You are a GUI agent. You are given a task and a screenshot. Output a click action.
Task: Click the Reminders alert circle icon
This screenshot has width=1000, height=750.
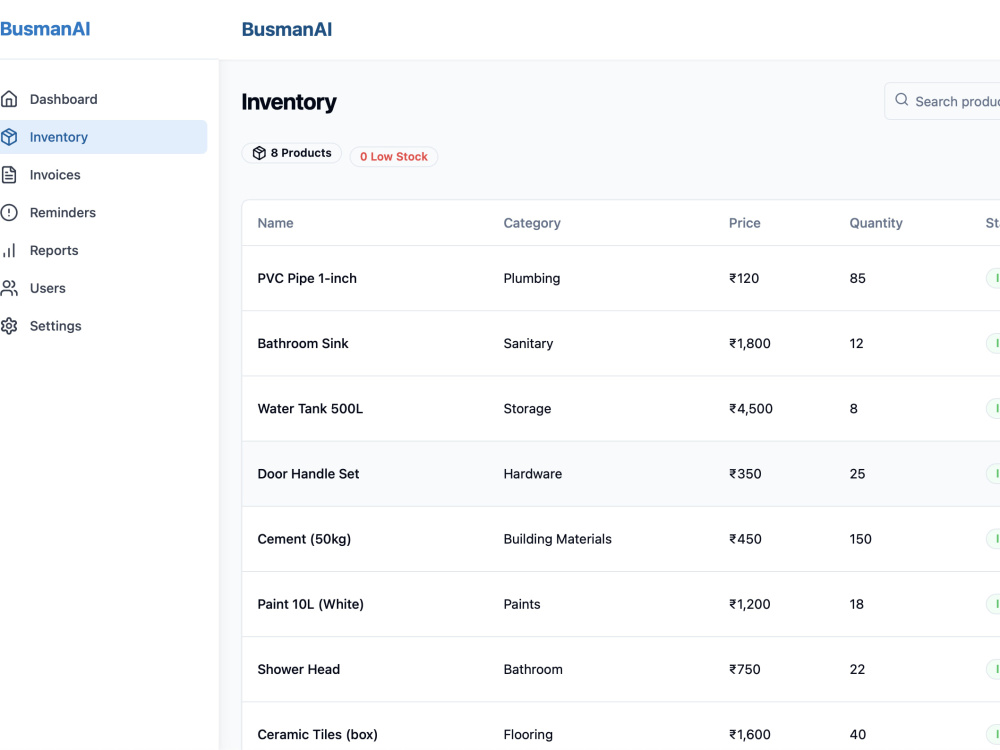[9, 212]
